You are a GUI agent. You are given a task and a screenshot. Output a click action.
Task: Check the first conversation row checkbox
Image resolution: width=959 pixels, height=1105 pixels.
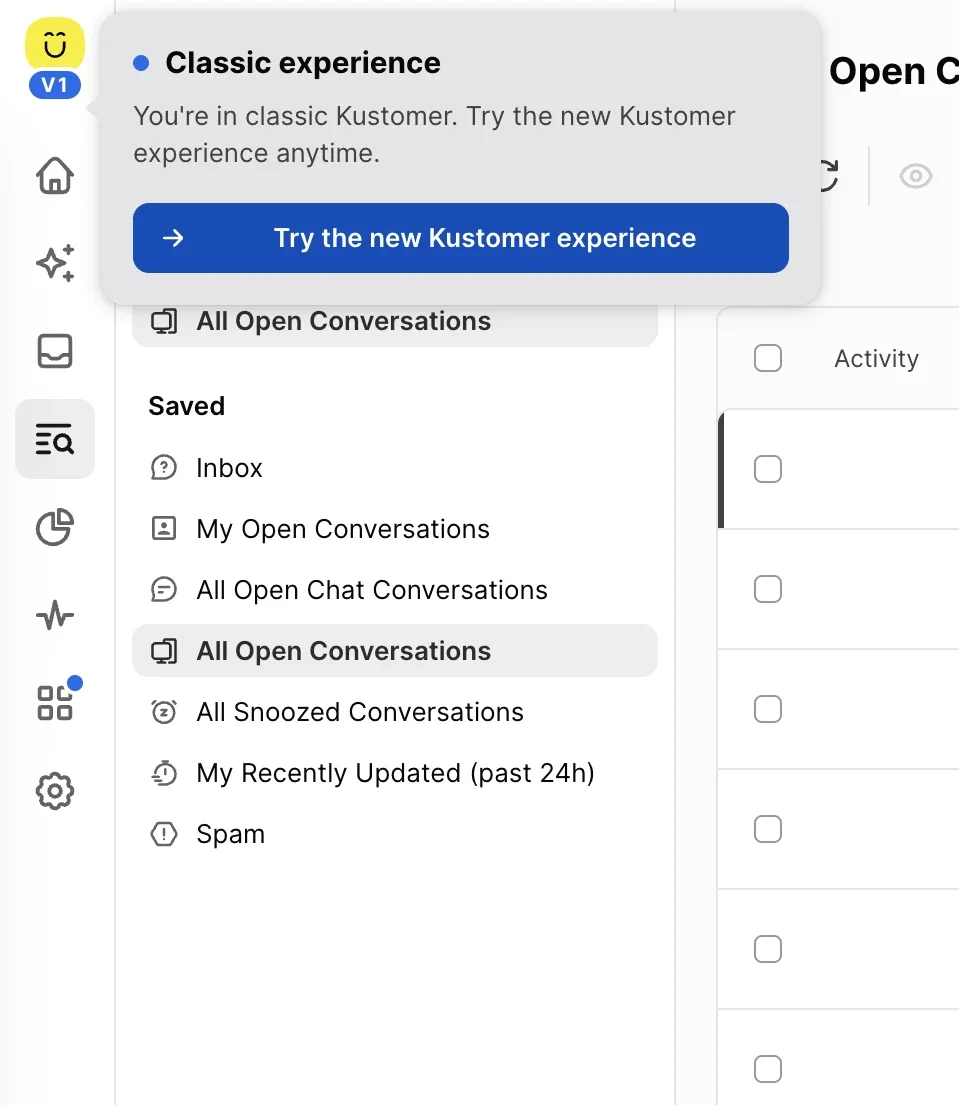click(767, 469)
